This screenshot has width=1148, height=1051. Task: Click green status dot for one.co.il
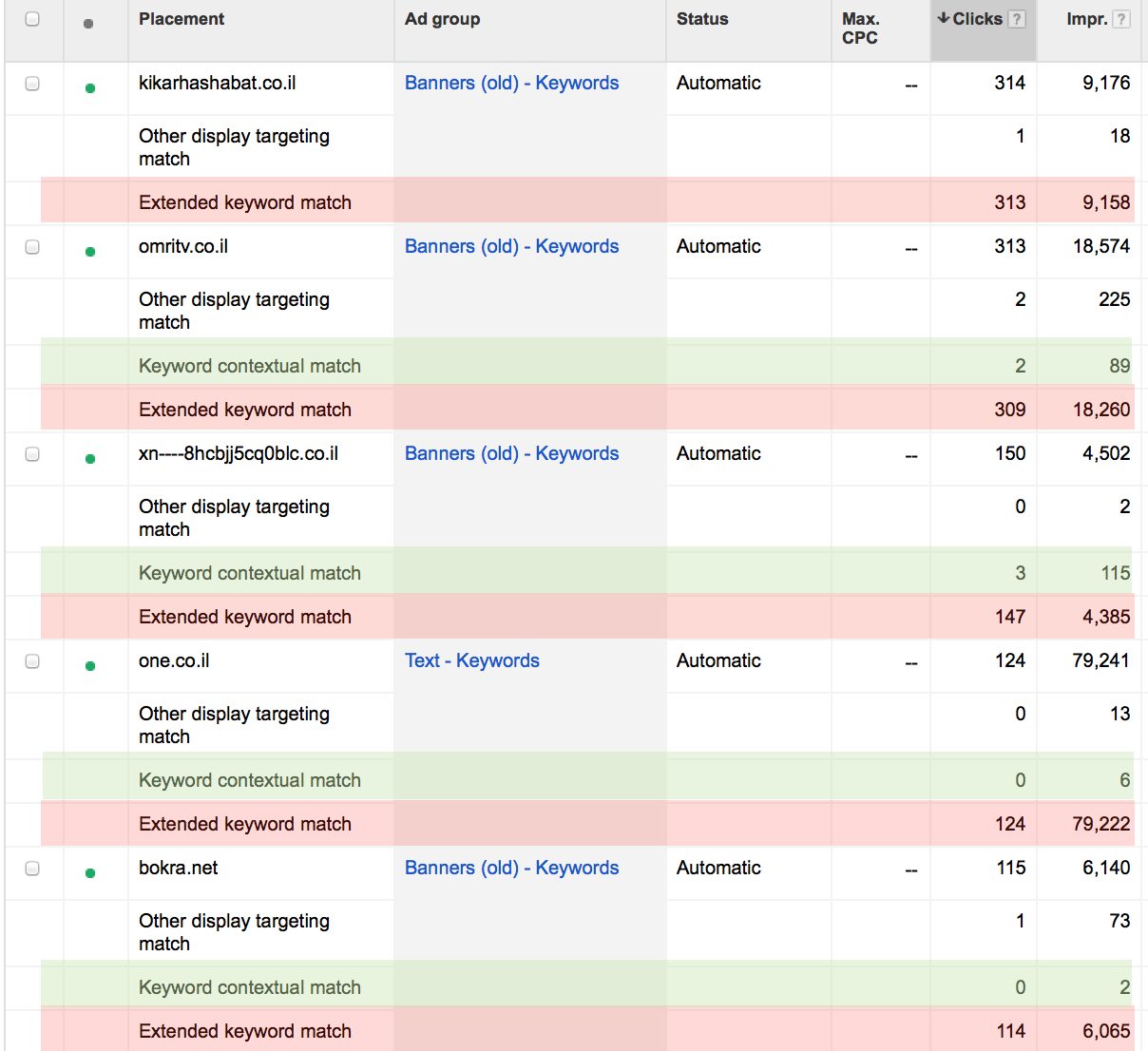coord(90,666)
